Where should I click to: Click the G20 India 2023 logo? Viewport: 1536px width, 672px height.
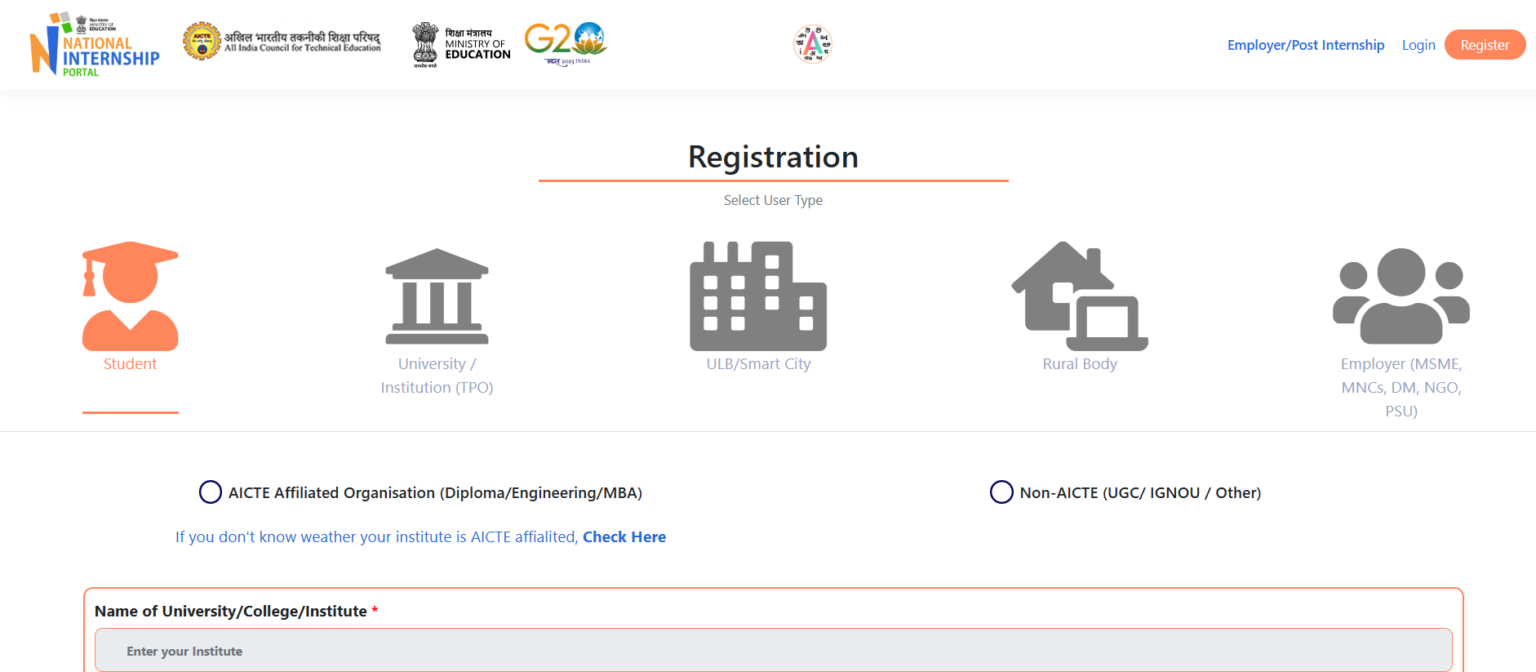(x=566, y=43)
